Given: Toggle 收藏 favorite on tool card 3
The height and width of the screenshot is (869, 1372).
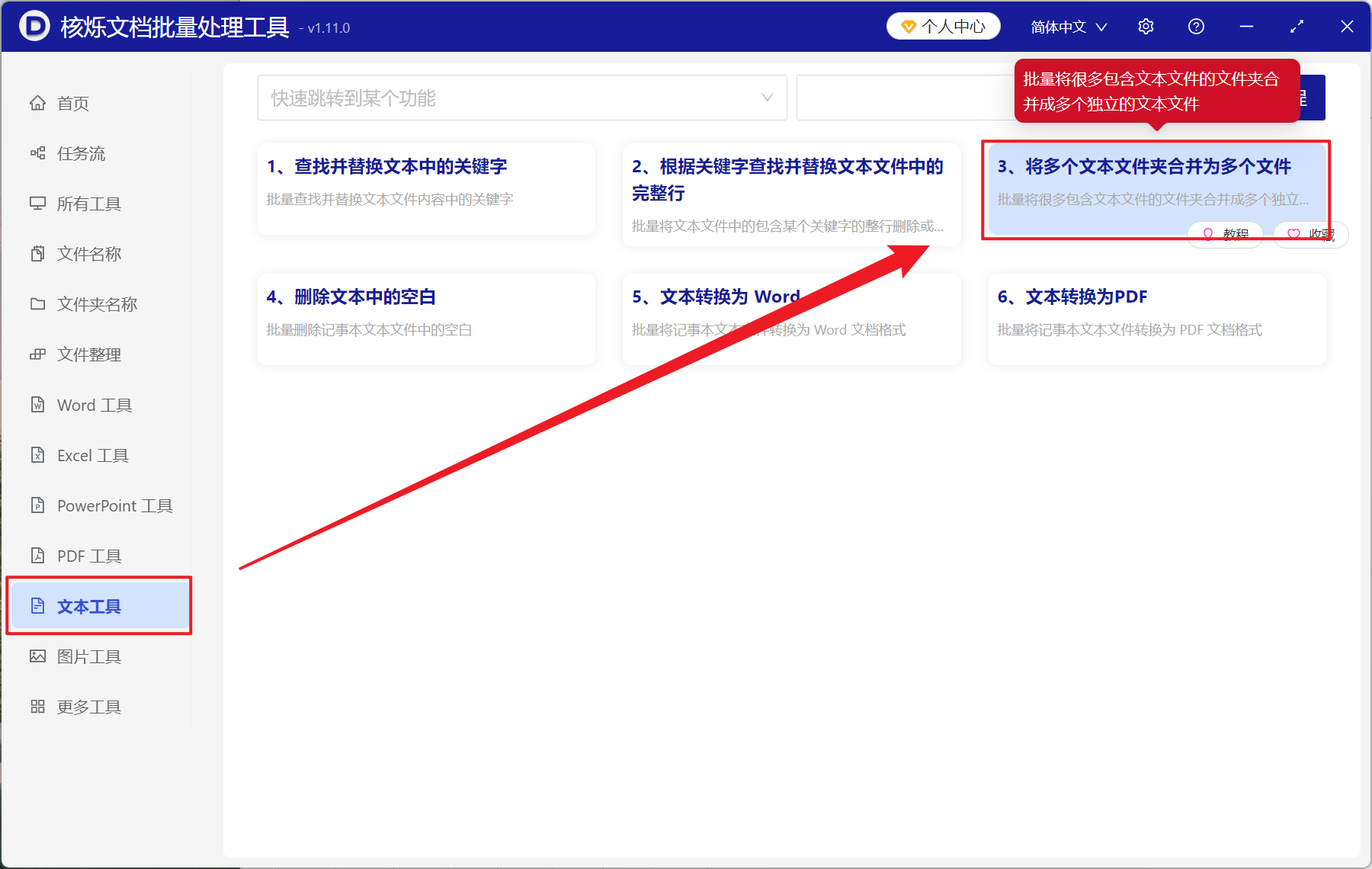Looking at the screenshot, I should pos(1310,234).
